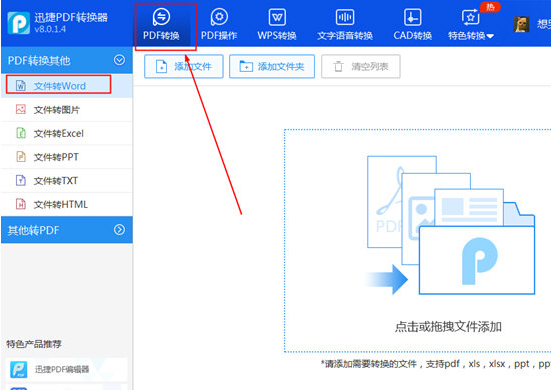Choose the 文件转Excel option
Screen dimensions: 551x390
67,134
